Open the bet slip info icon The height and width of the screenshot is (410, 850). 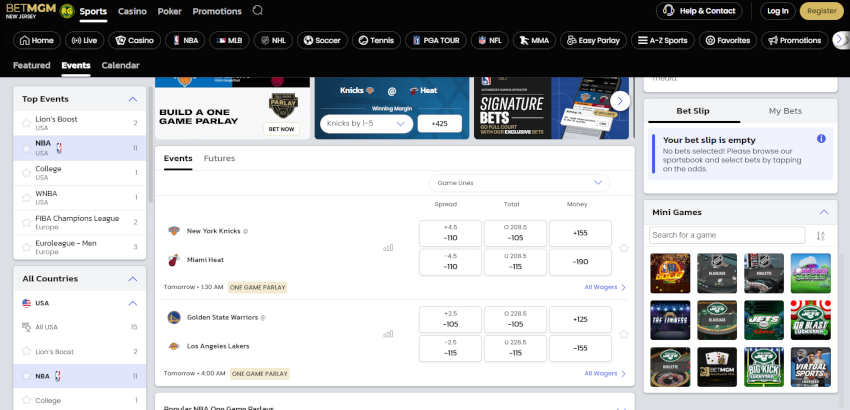click(821, 139)
